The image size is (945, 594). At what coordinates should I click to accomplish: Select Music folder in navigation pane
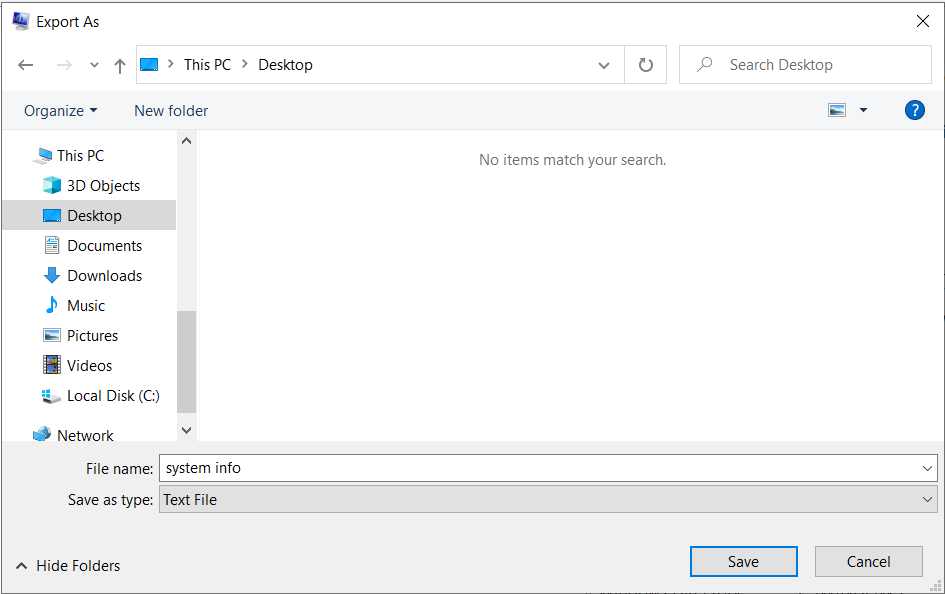point(85,306)
